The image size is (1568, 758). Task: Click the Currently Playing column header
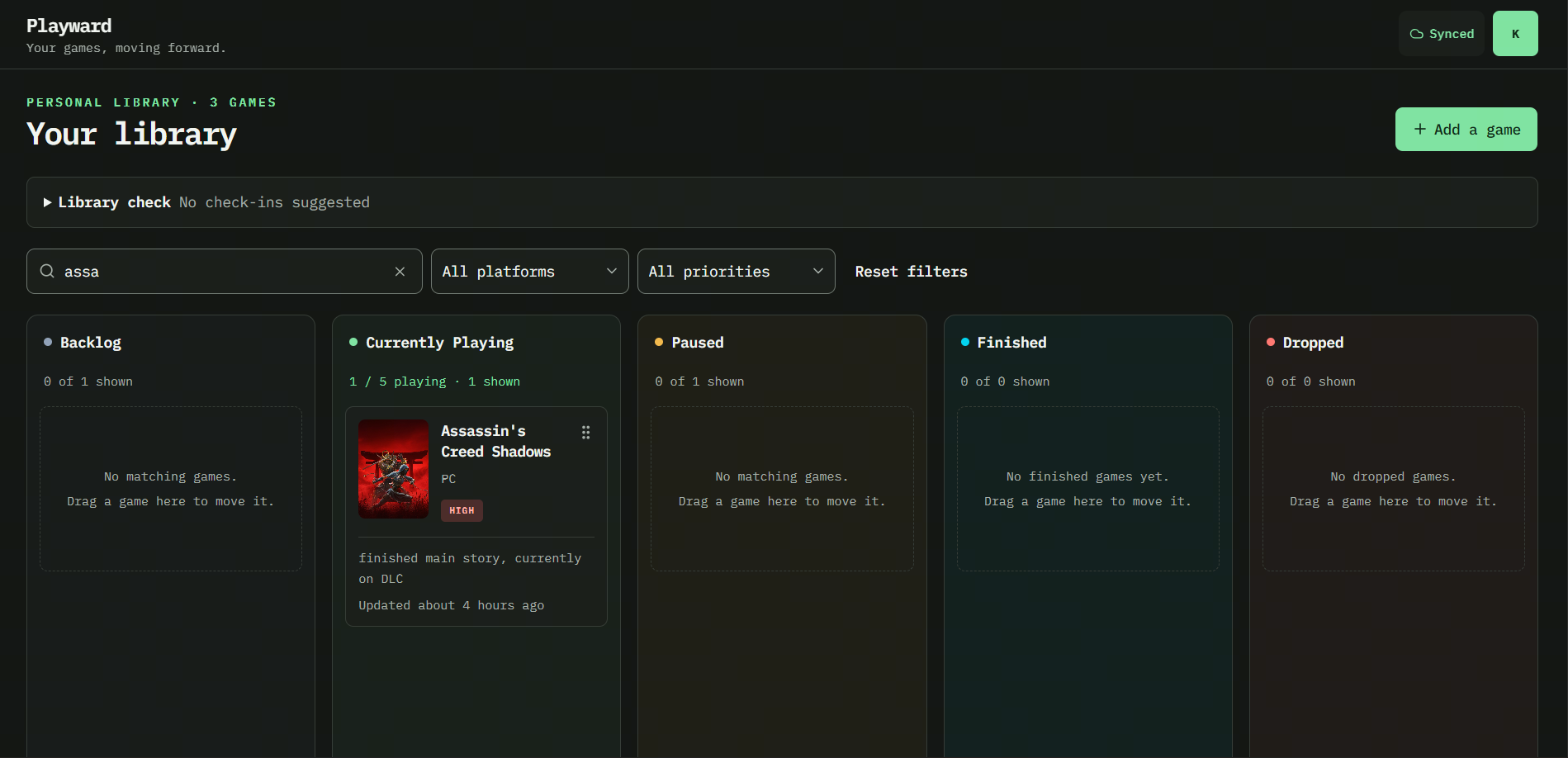(439, 343)
